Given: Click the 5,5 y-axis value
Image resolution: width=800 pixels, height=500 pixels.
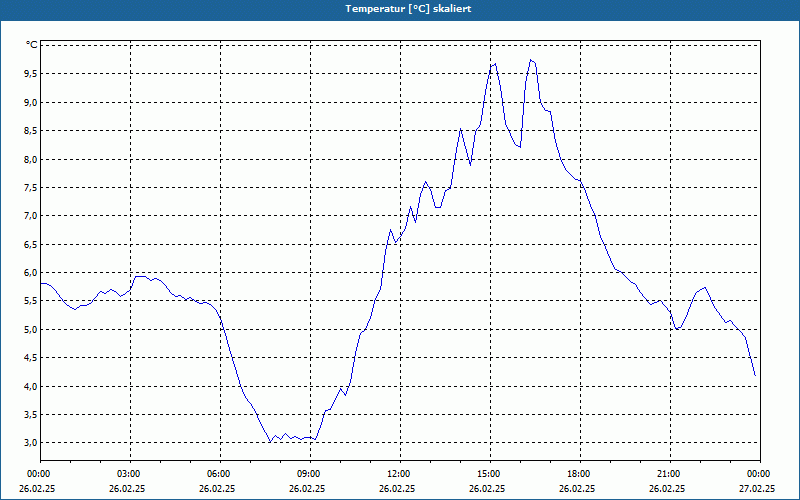Looking at the screenshot, I should click(30, 301).
